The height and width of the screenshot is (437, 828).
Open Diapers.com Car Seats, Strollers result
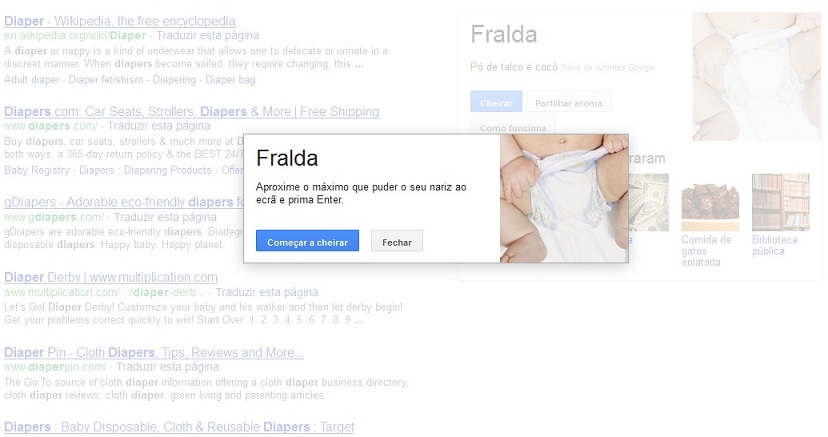click(192, 111)
